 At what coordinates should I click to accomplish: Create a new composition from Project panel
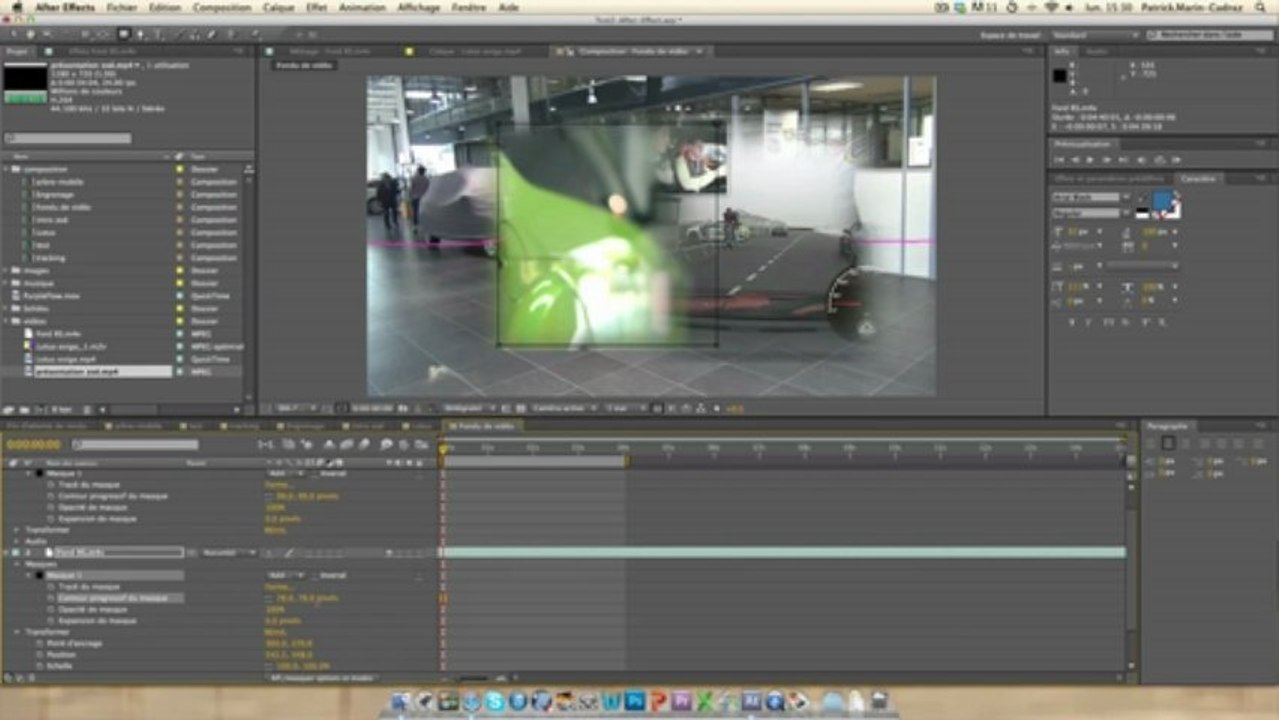point(38,410)
